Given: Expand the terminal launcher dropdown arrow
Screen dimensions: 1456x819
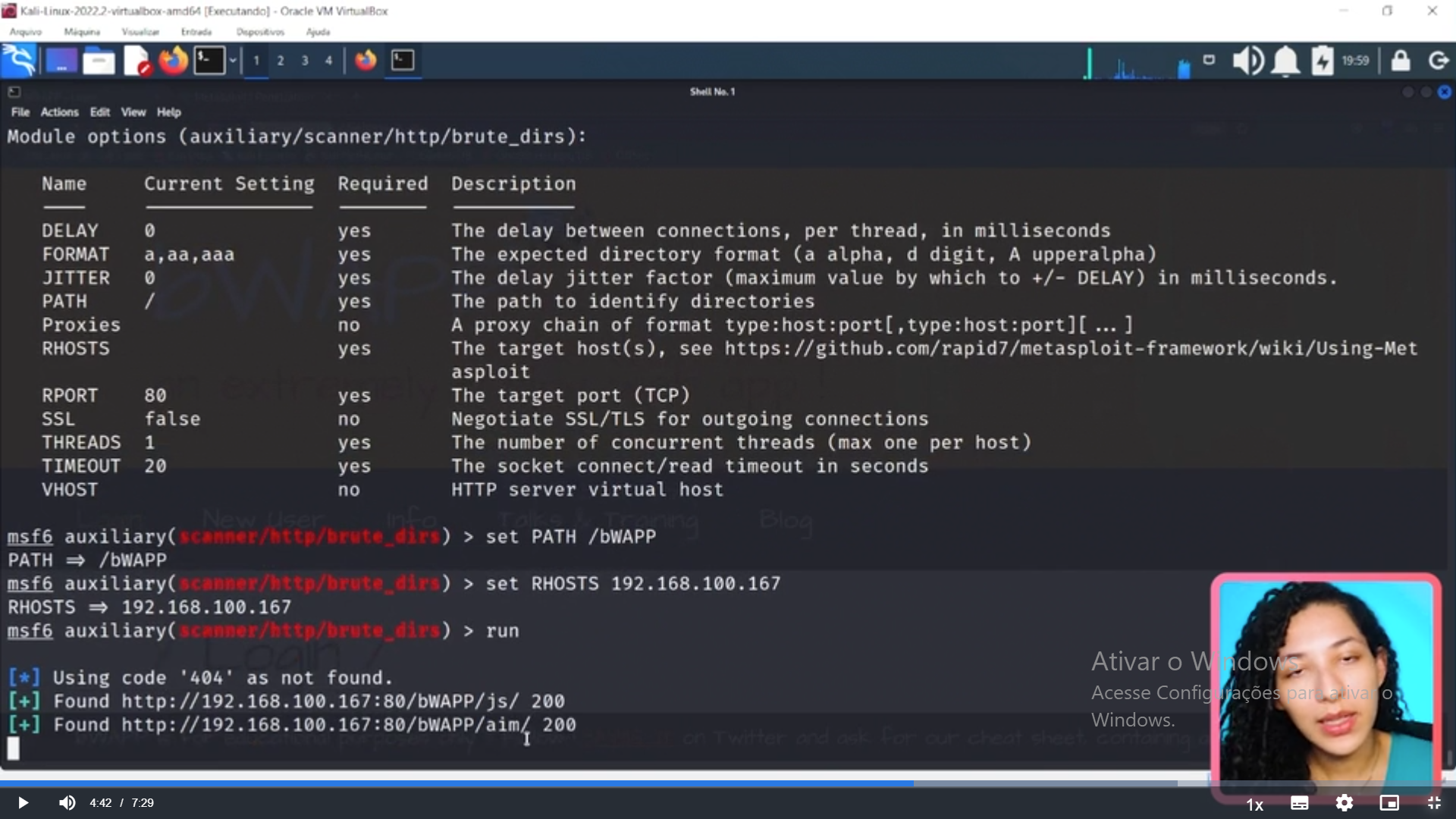Looking at the screenshot, I should 233,61.
